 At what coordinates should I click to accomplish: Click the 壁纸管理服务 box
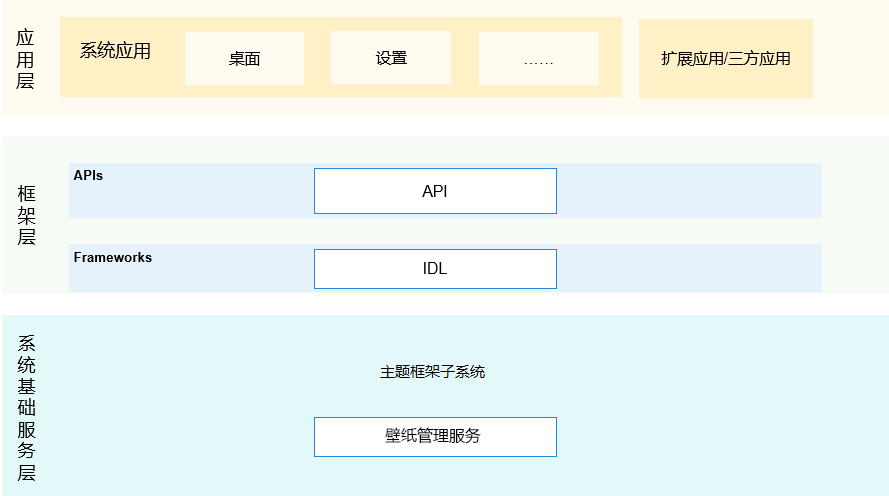point(435,437)
